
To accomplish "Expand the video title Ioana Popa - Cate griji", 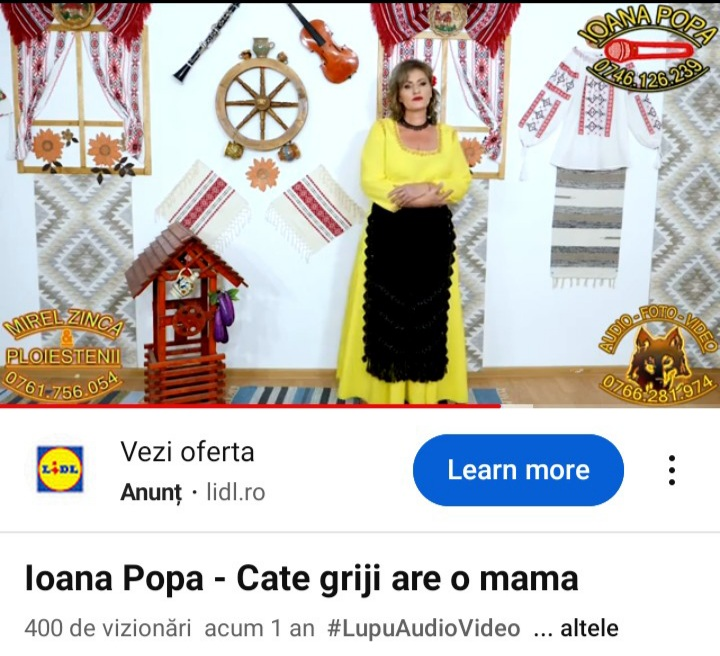I will tap(301, 578).
